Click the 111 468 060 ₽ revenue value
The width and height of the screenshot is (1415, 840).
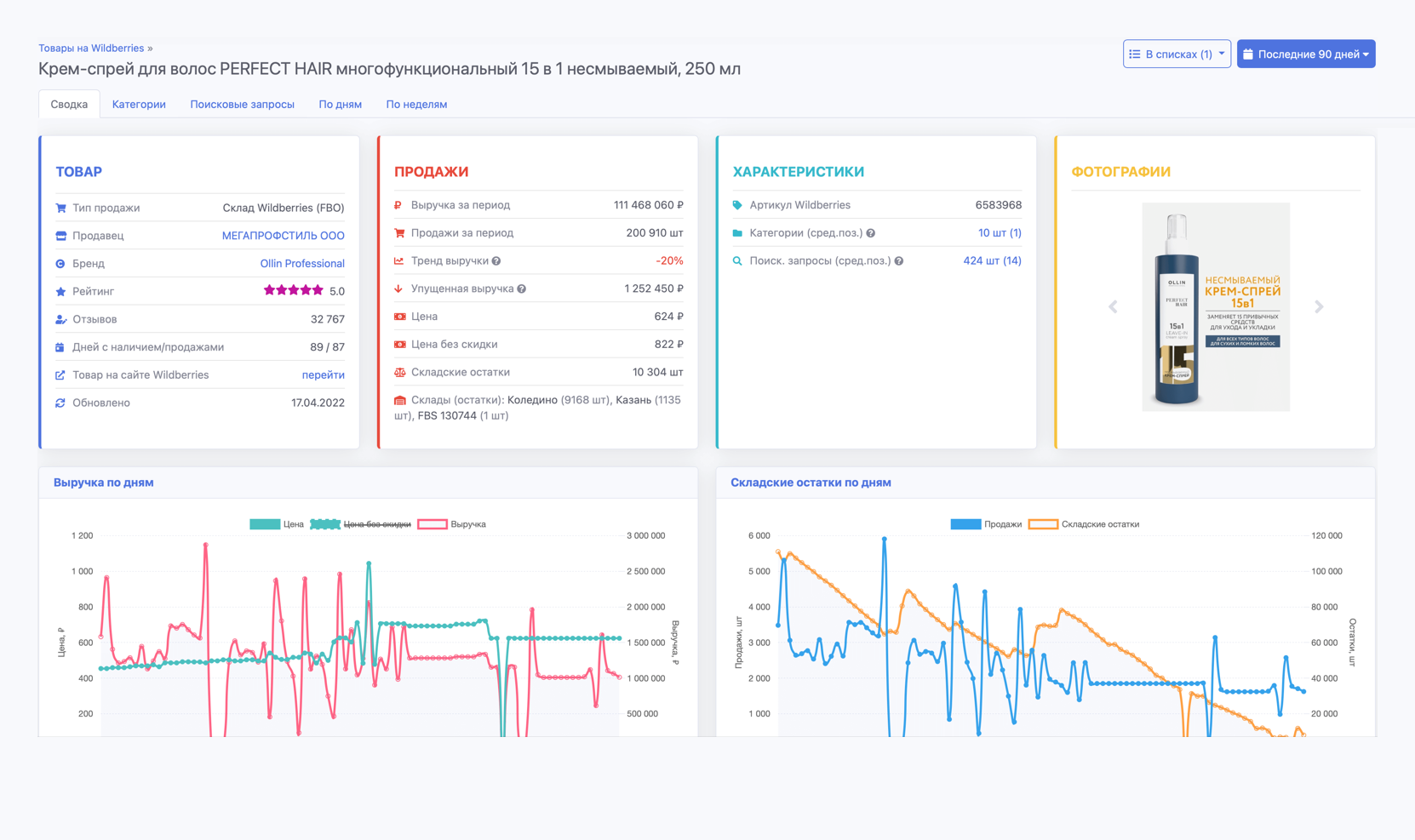[x=648, y=205]
